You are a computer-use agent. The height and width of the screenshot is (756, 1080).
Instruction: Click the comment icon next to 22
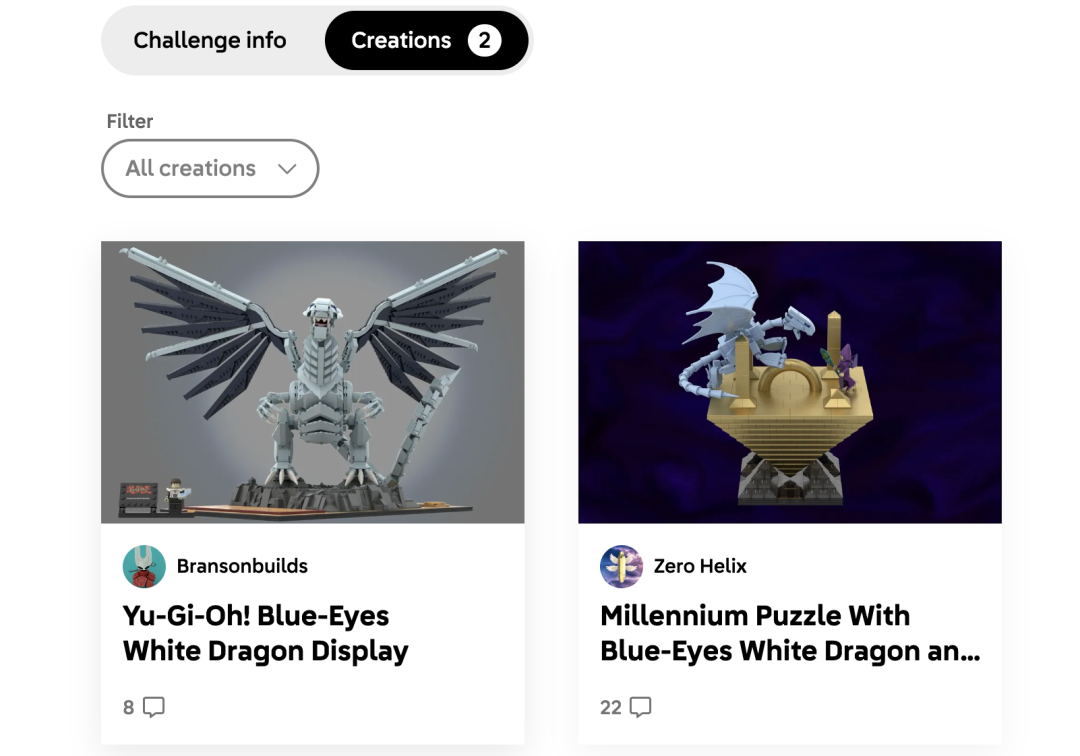pos(641,707)
